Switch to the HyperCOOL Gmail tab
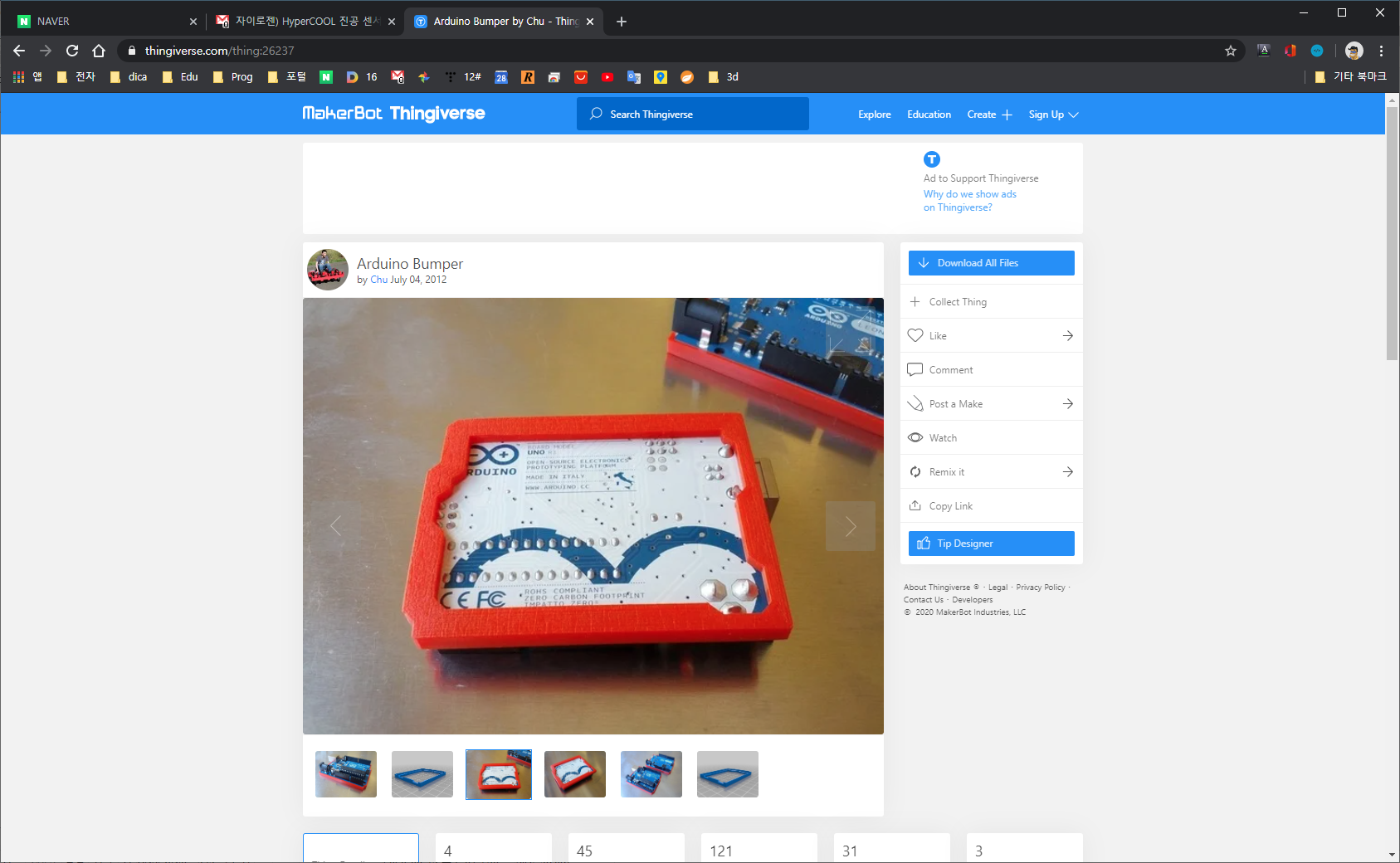Image resolution: width=1400 pixels, height=863 pixels. pyautogui.click(x=303, y=21)
